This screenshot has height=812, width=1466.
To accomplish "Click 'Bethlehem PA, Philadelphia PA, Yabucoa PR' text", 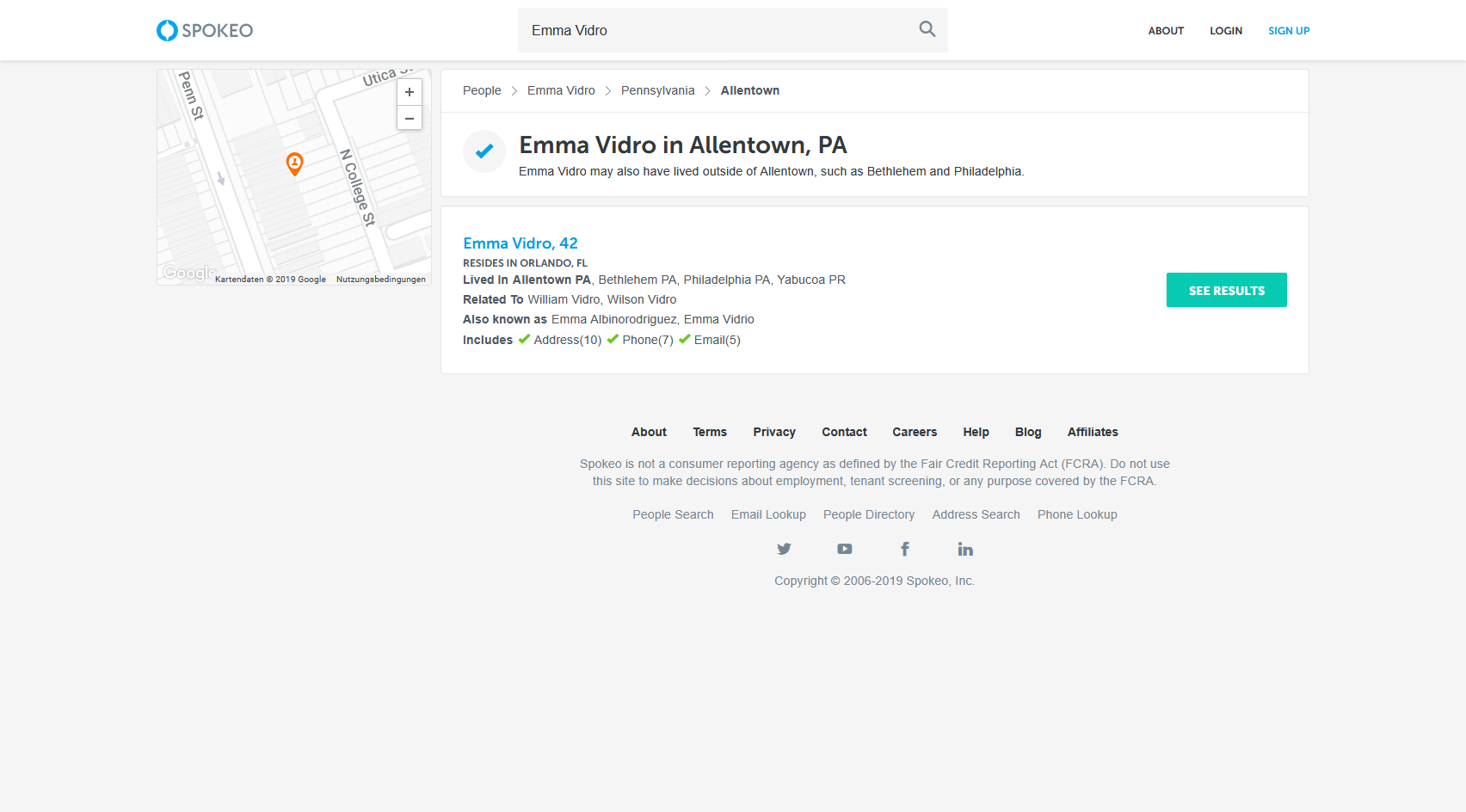I will (x=722, y=280).
